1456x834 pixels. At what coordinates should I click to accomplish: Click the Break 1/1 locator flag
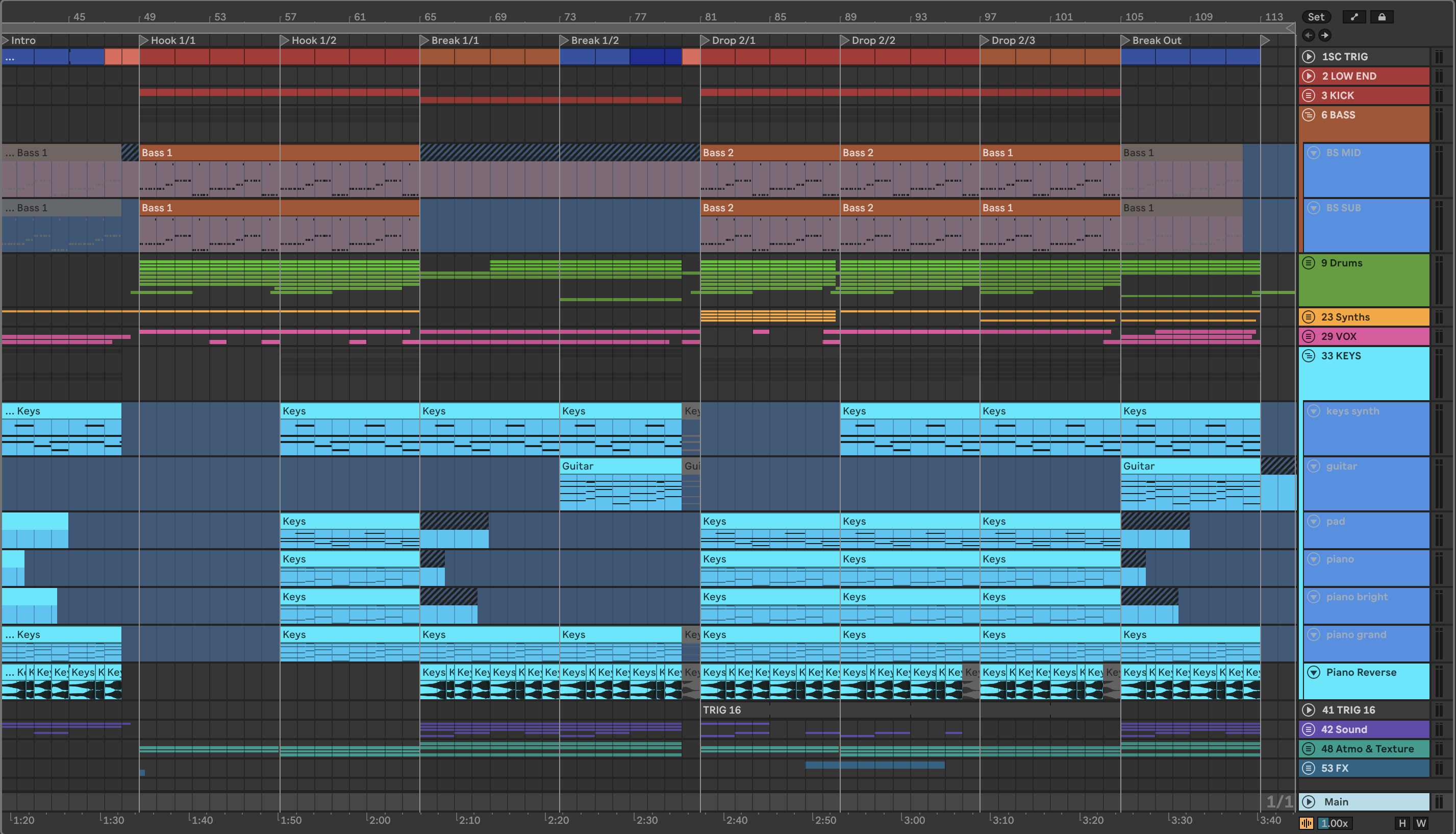(424, 40)
